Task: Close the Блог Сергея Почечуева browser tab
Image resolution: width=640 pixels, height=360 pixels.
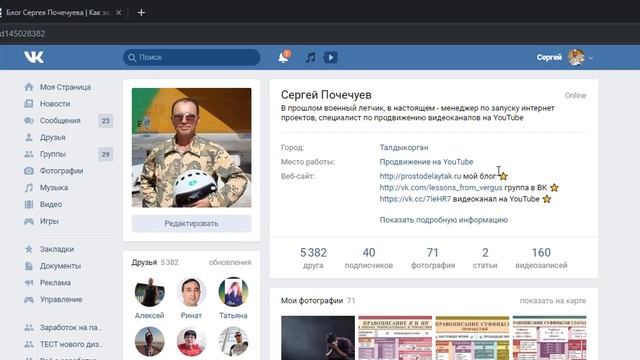Action: (118, 13)
